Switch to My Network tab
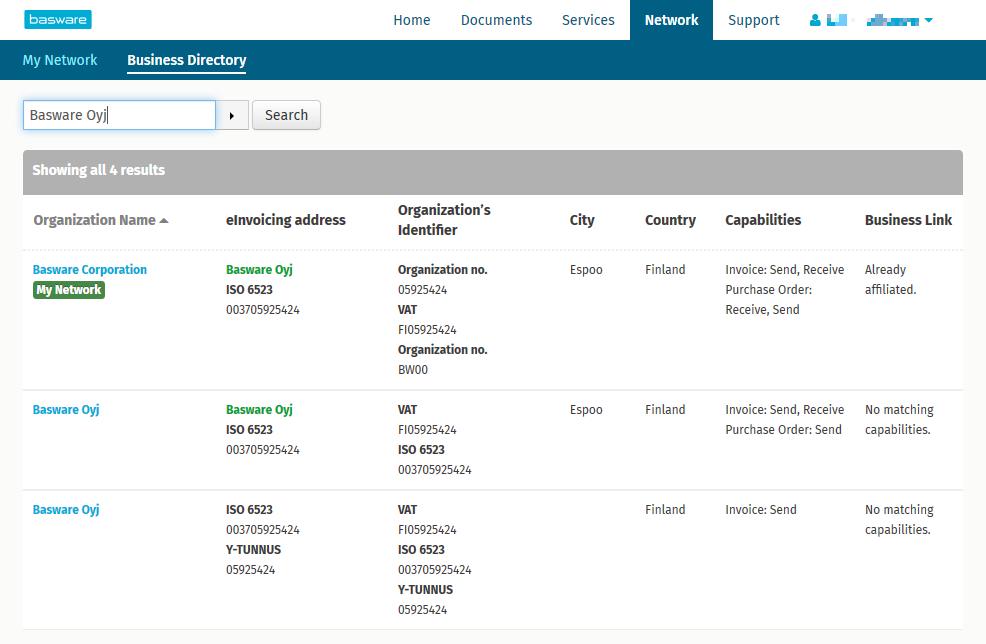Viewport: 986px width, 644px height. [x=60, y=60]
